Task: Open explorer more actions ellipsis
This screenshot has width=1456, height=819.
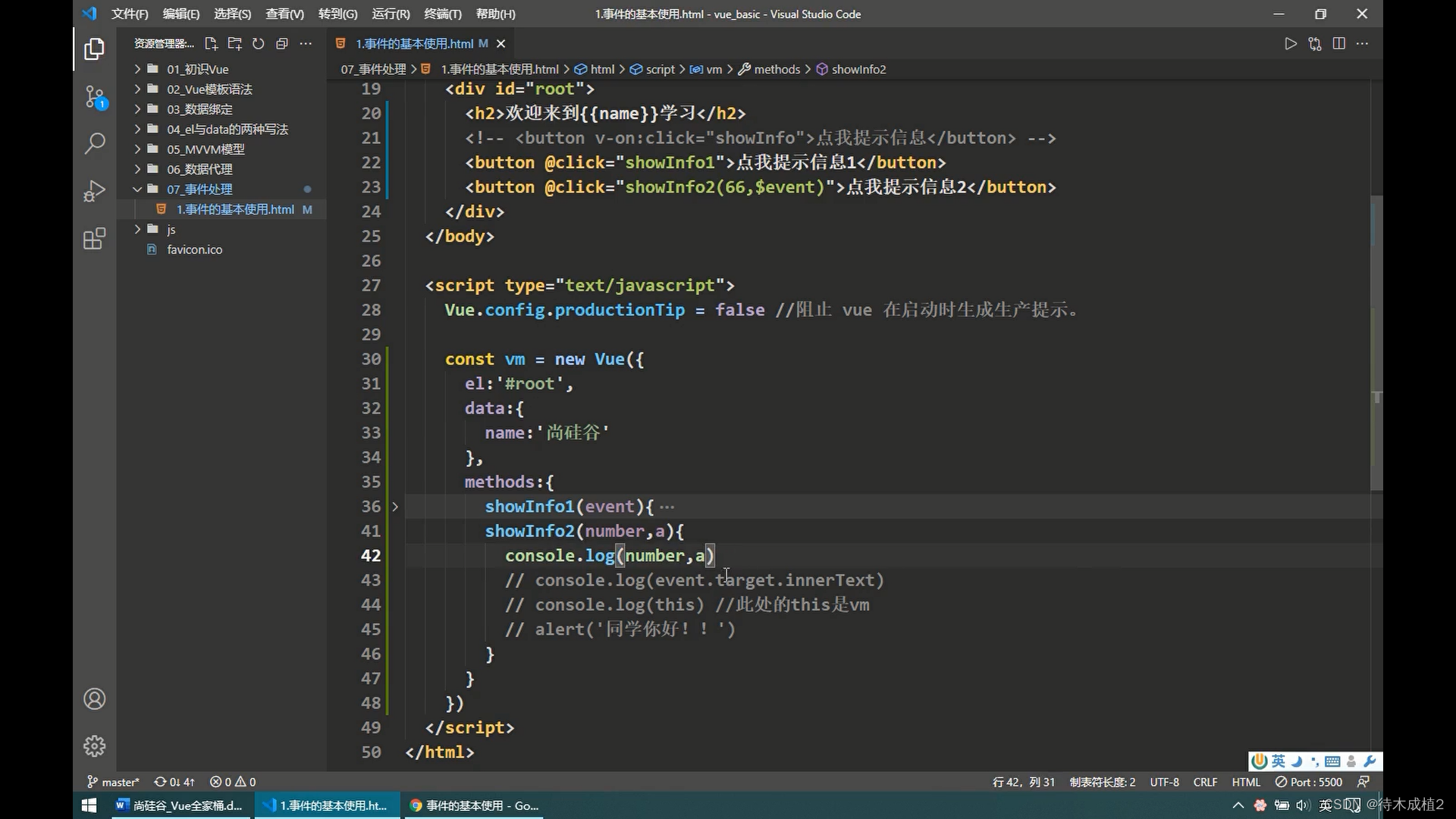Action: click(x=306, y=43)
